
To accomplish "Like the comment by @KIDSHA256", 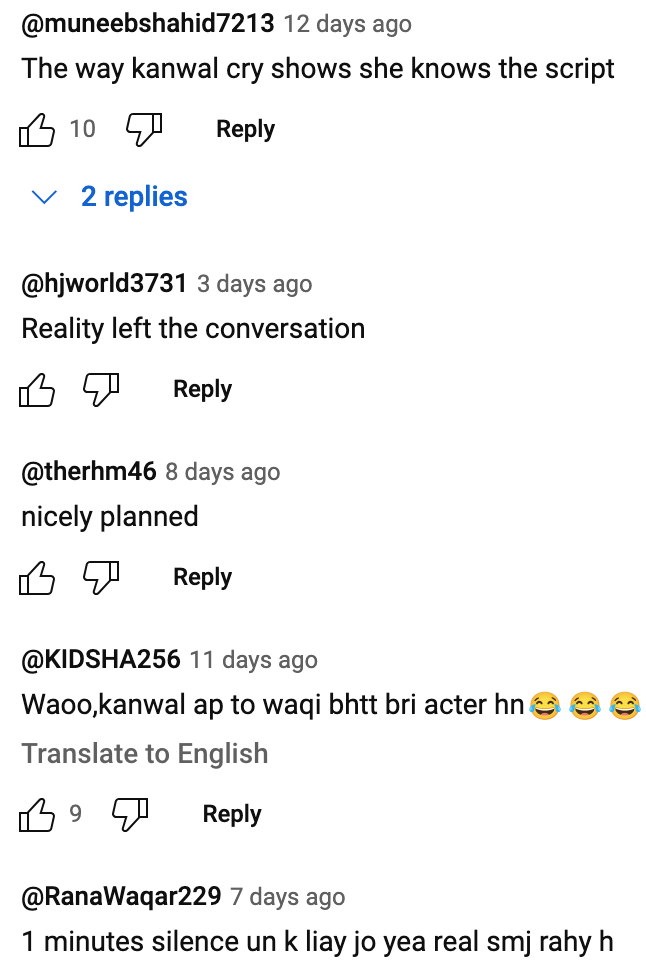I will (x=37, y=814).
